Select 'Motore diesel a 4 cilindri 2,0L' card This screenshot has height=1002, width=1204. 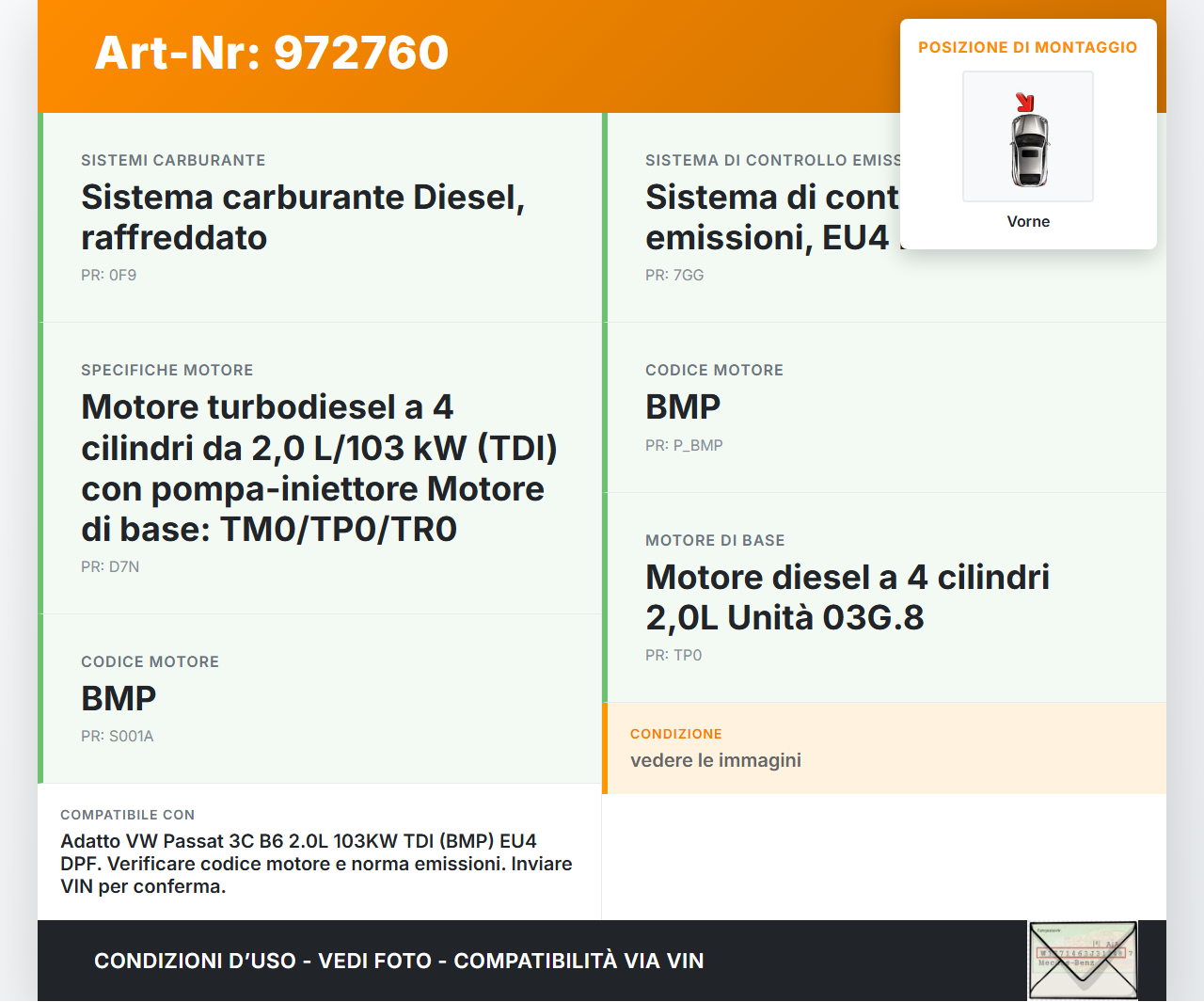(x=847, y=597)
